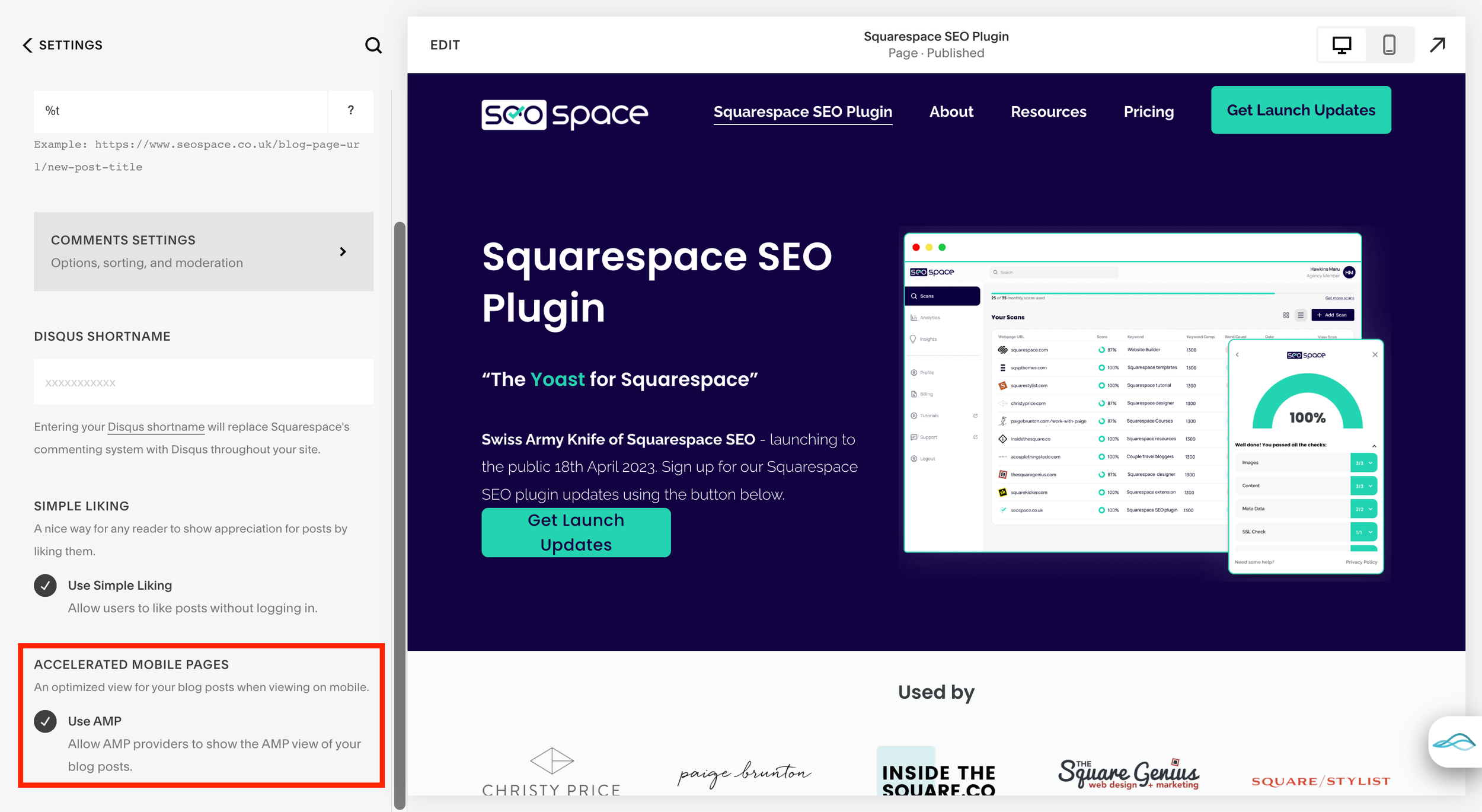
Task: Toggle the Use Simple Liking checkbox
Action: tap(45, 586)
